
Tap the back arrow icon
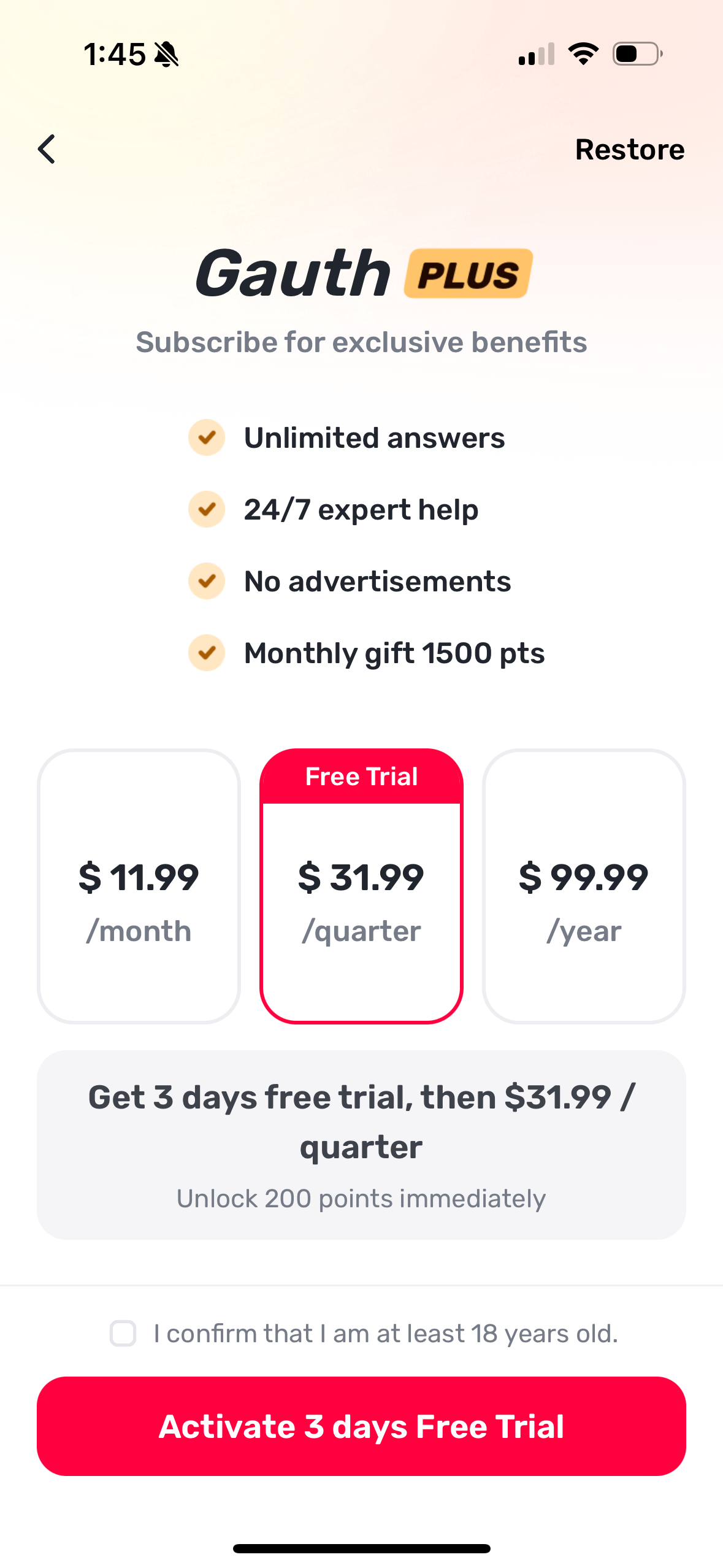47,149
